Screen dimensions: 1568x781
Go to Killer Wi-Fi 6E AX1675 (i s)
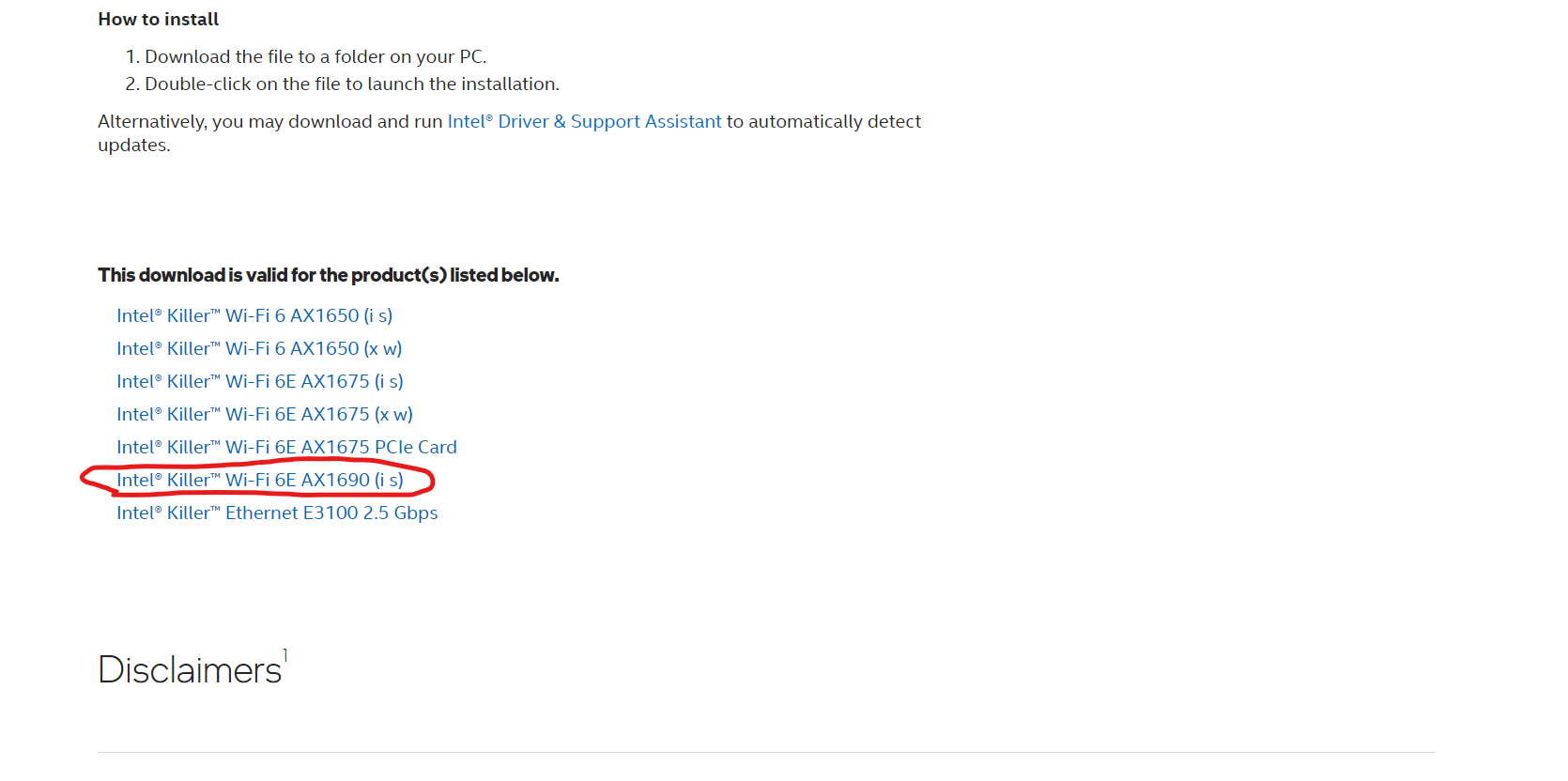[x=260, y=382]
